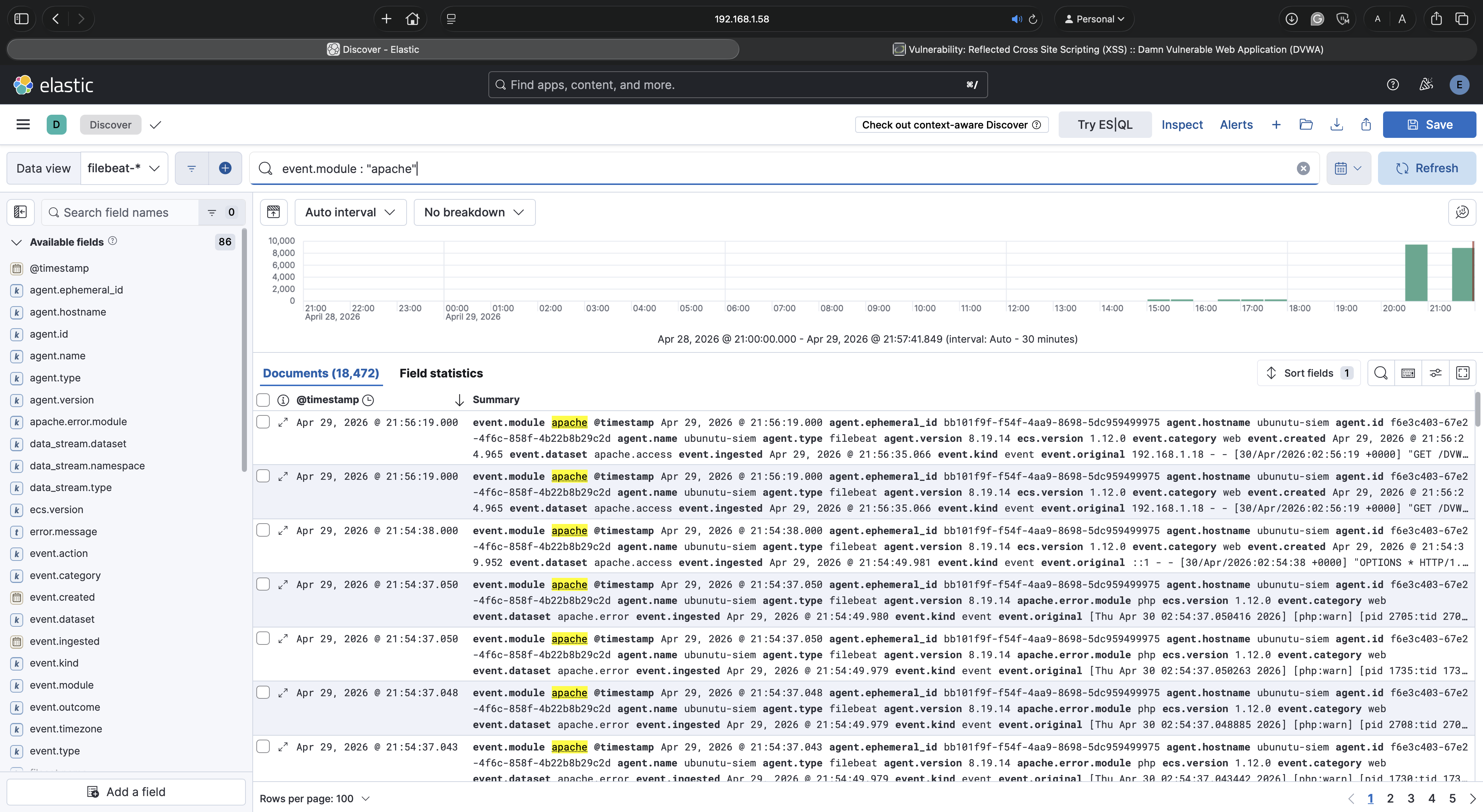Click the Find apps, content search box

coord(738,85)
